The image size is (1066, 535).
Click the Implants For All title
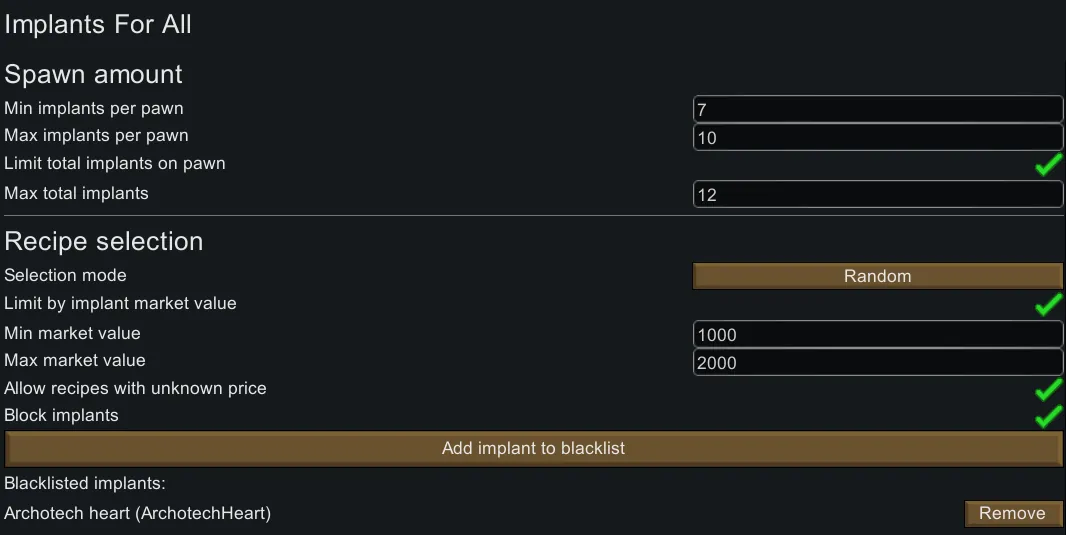point(98,25)
